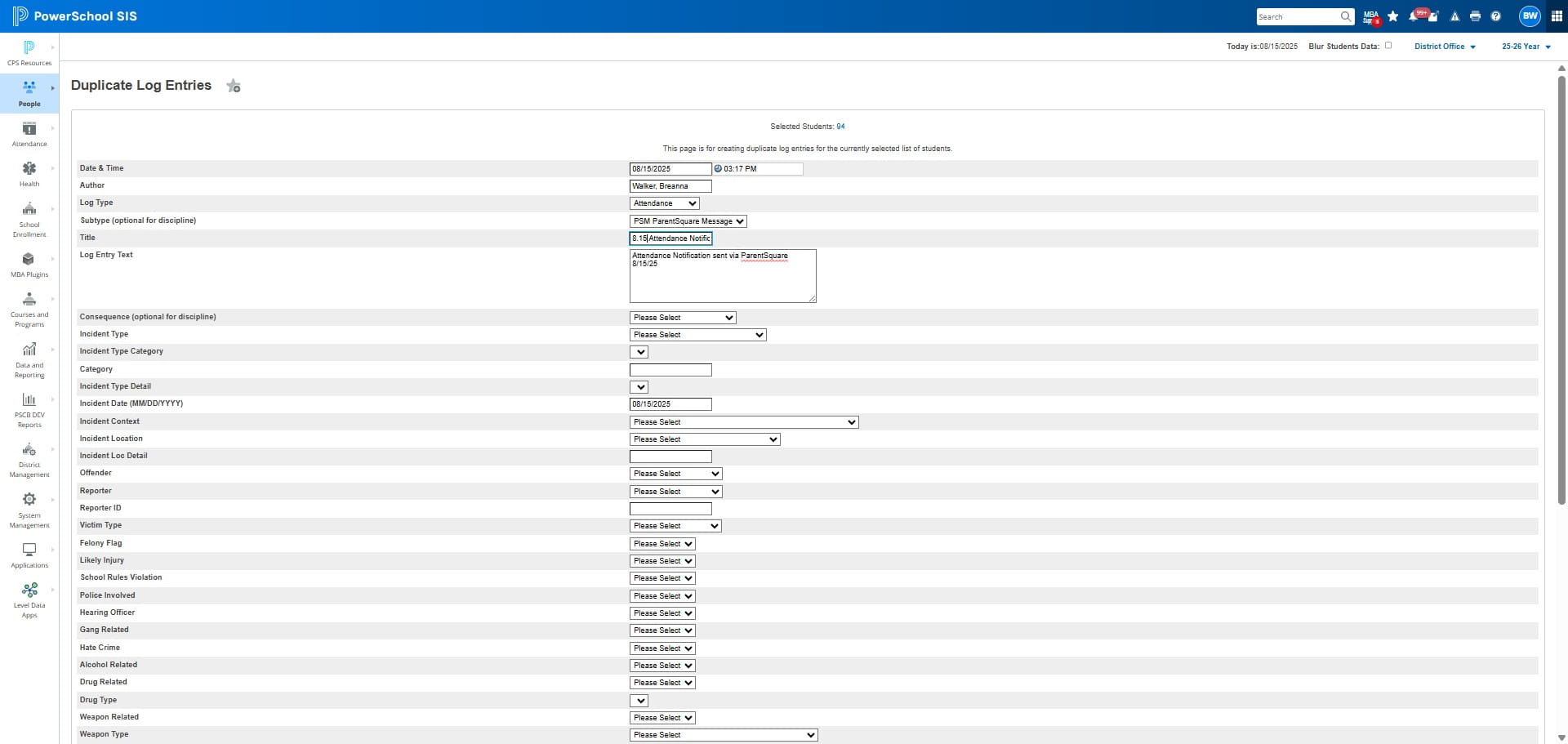Open the help question mark icon
The image size is (1568, 744).
(x=1495, y=16)
